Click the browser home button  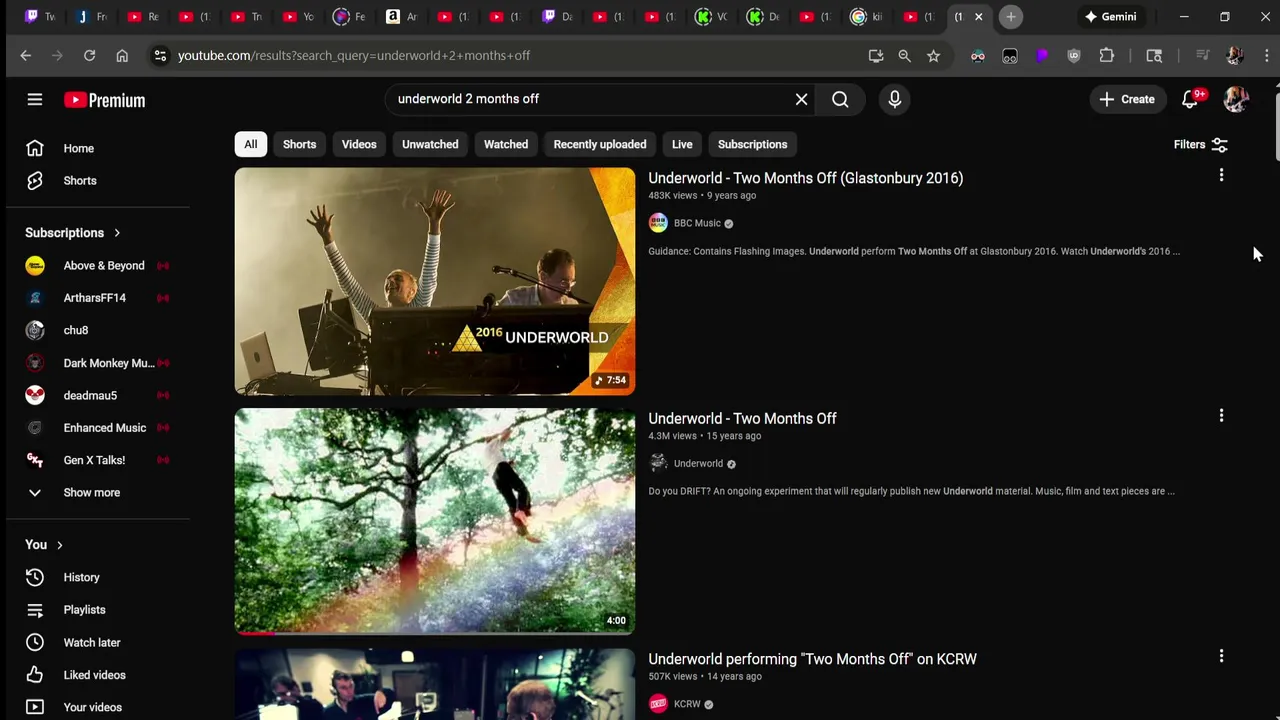[122, 56]
